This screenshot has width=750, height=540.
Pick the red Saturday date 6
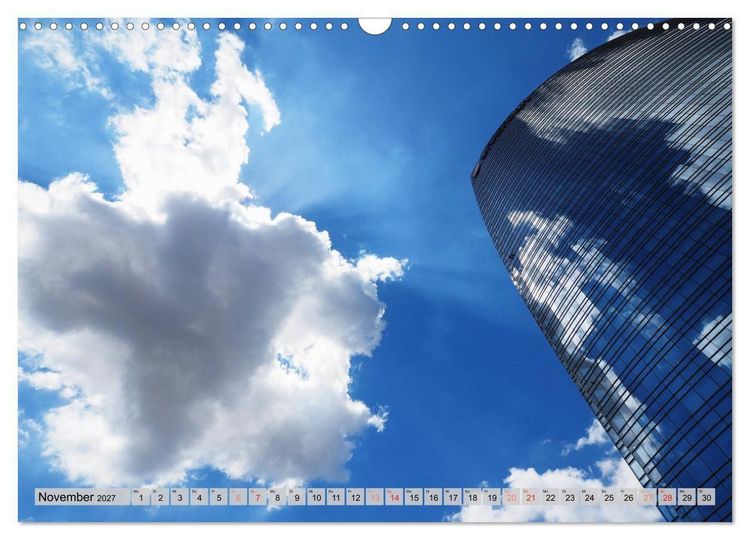pyautogui.click(x=238, y=497)
